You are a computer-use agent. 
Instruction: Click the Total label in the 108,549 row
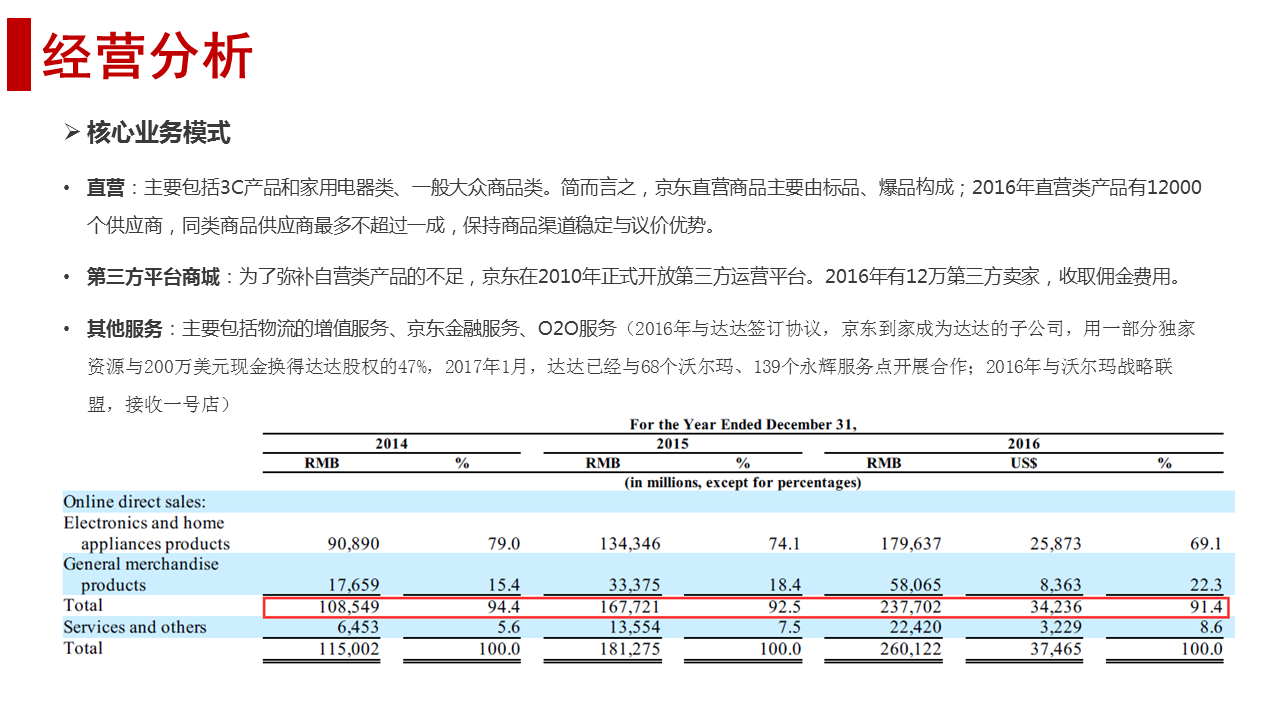(83, 606)
